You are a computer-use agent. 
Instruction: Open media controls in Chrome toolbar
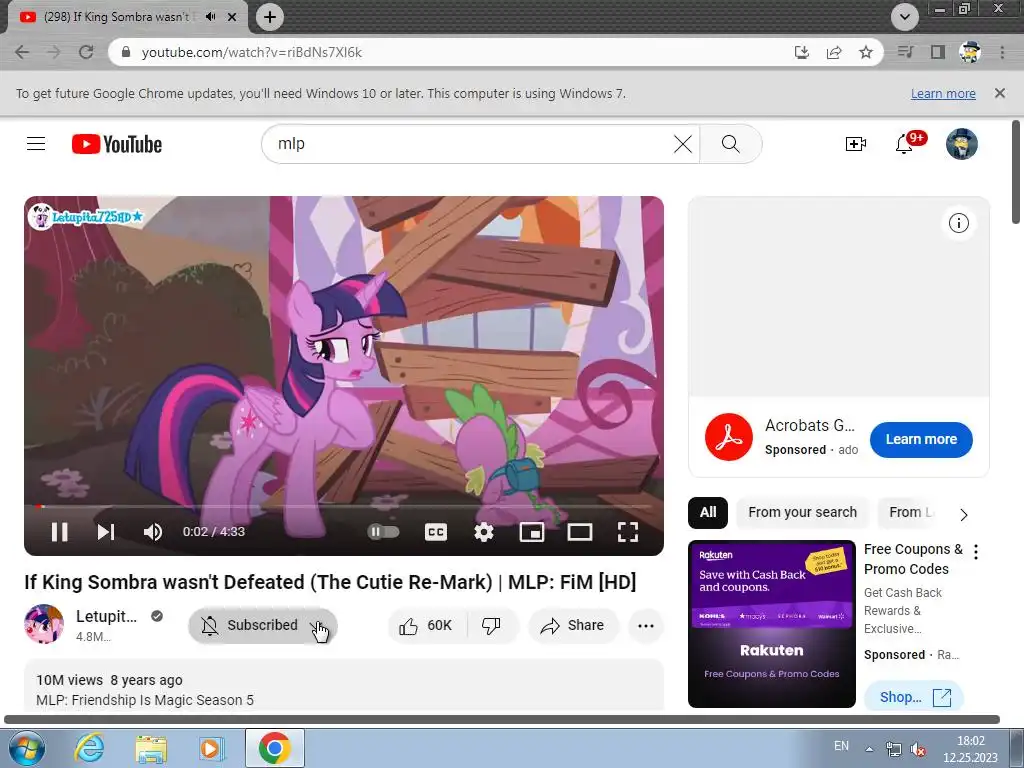pyautogui.click(x=905, y=52)
